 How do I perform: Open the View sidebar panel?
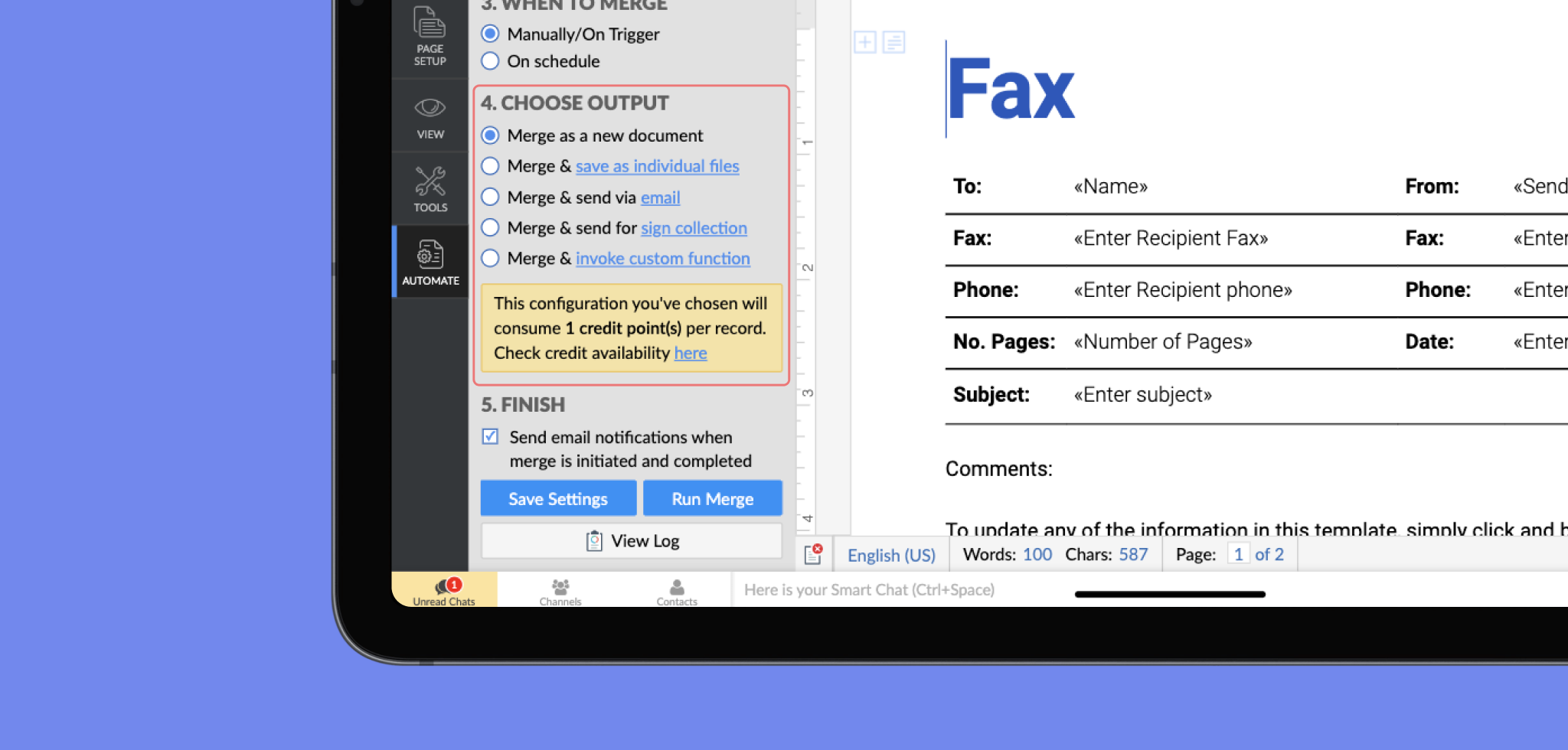pos(430,116)
